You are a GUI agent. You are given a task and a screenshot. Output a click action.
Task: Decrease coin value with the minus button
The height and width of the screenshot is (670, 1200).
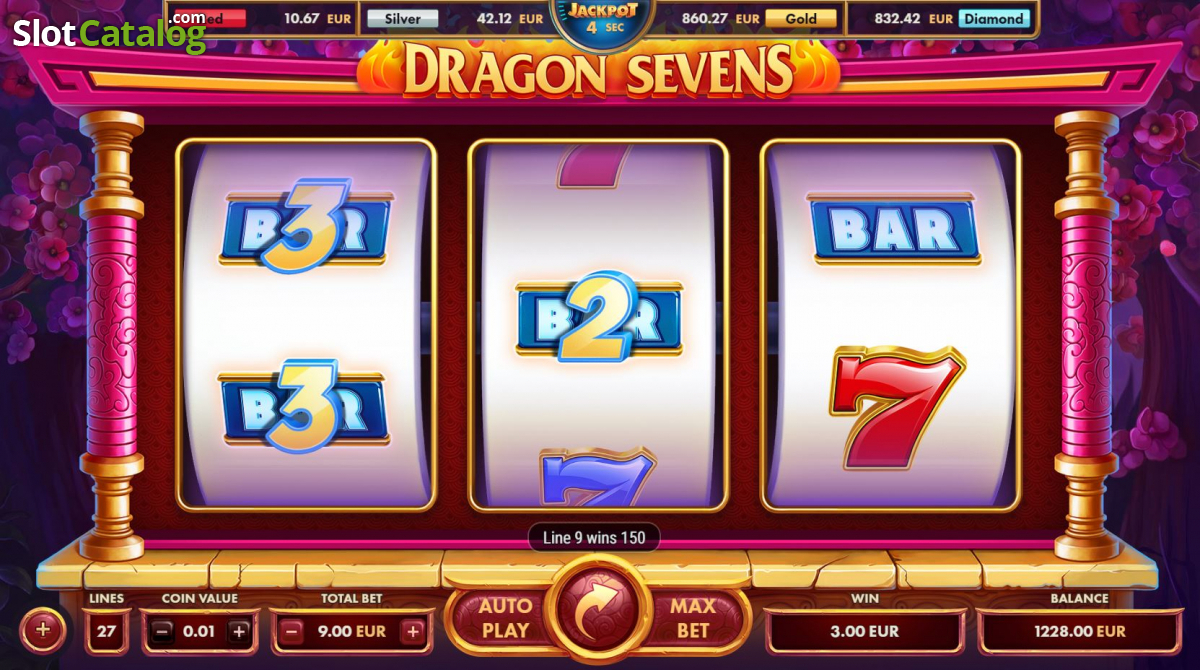click(164, 631)
